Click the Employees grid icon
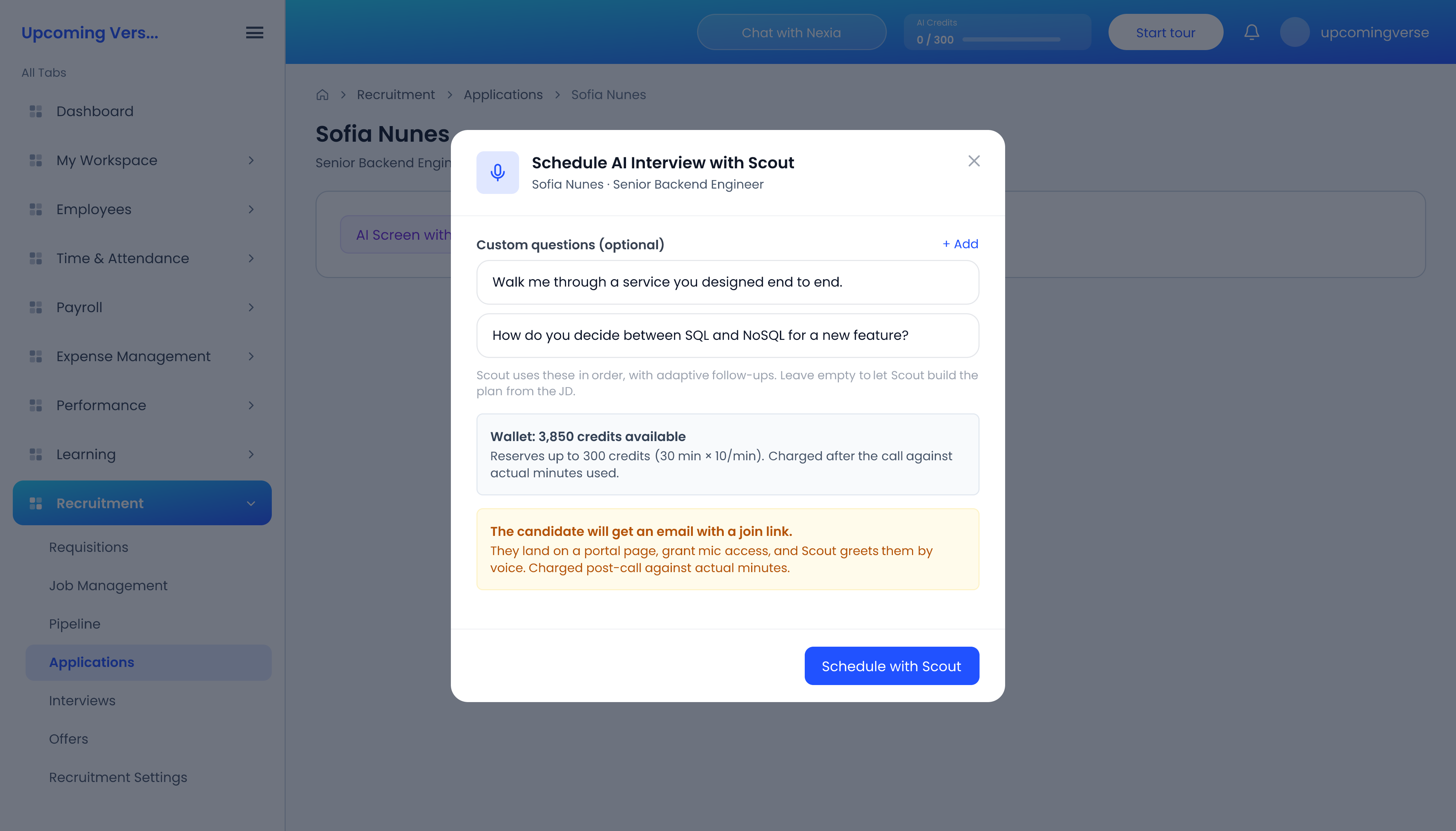 click(x=36, y=210)
